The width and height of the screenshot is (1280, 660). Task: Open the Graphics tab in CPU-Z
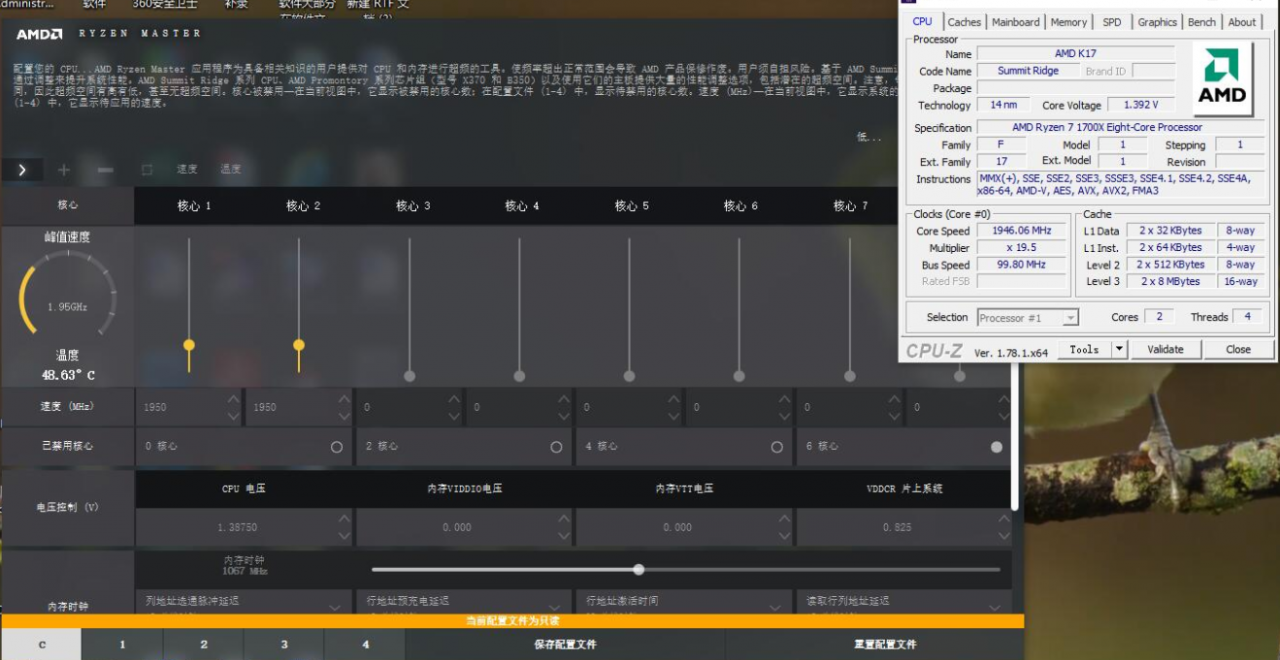[1157, 22]
